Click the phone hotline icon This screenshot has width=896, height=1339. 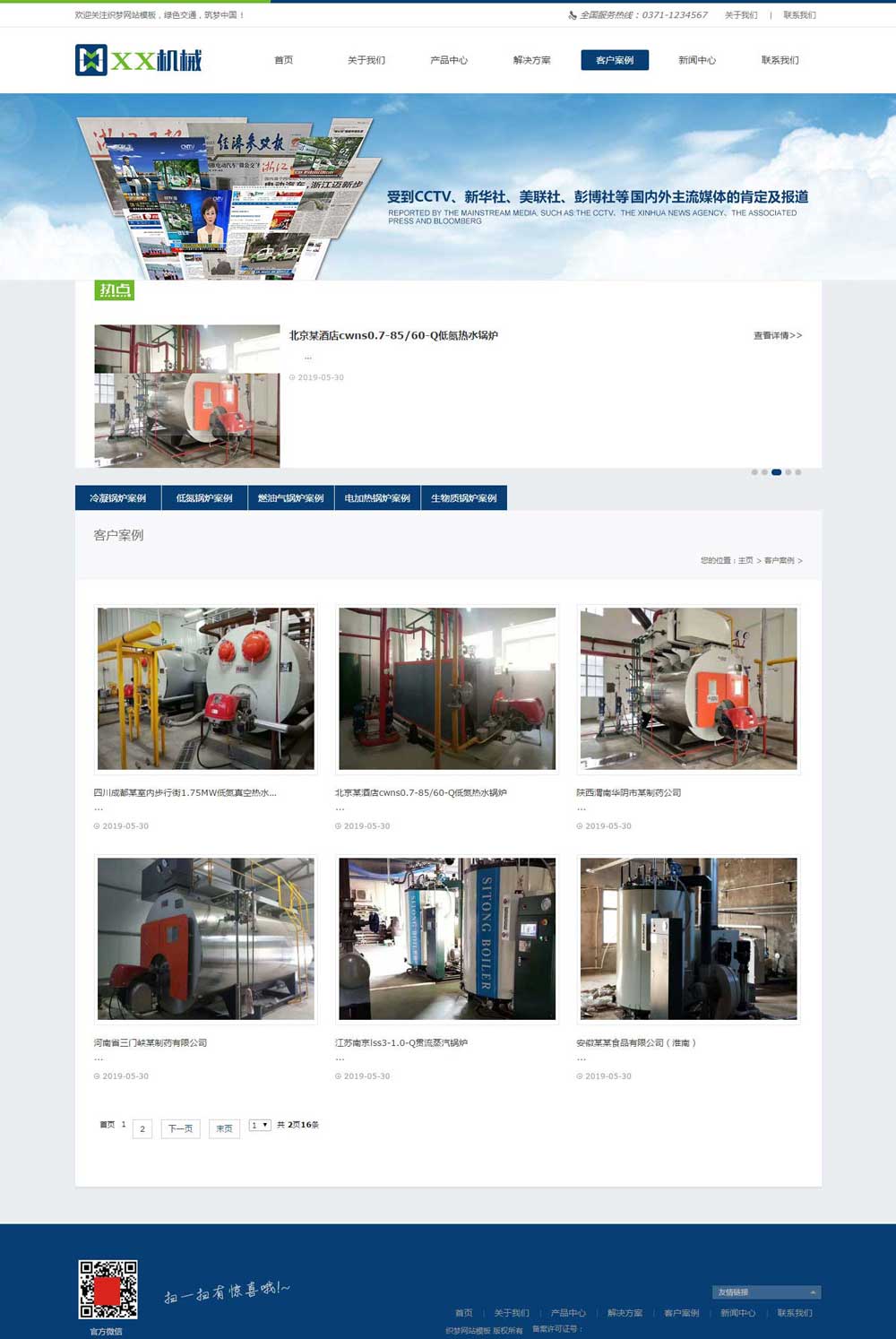[573, 15]
